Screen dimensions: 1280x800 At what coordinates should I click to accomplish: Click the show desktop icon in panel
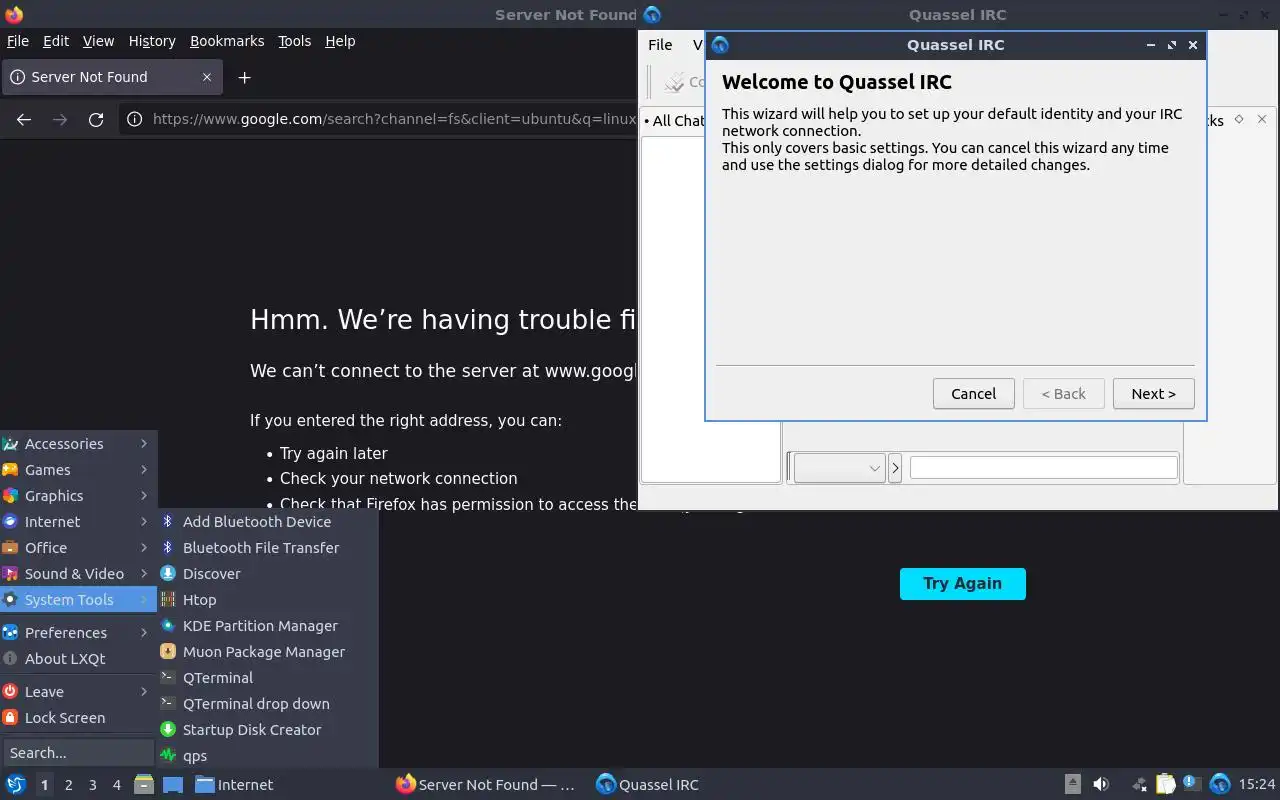(173, 784)
